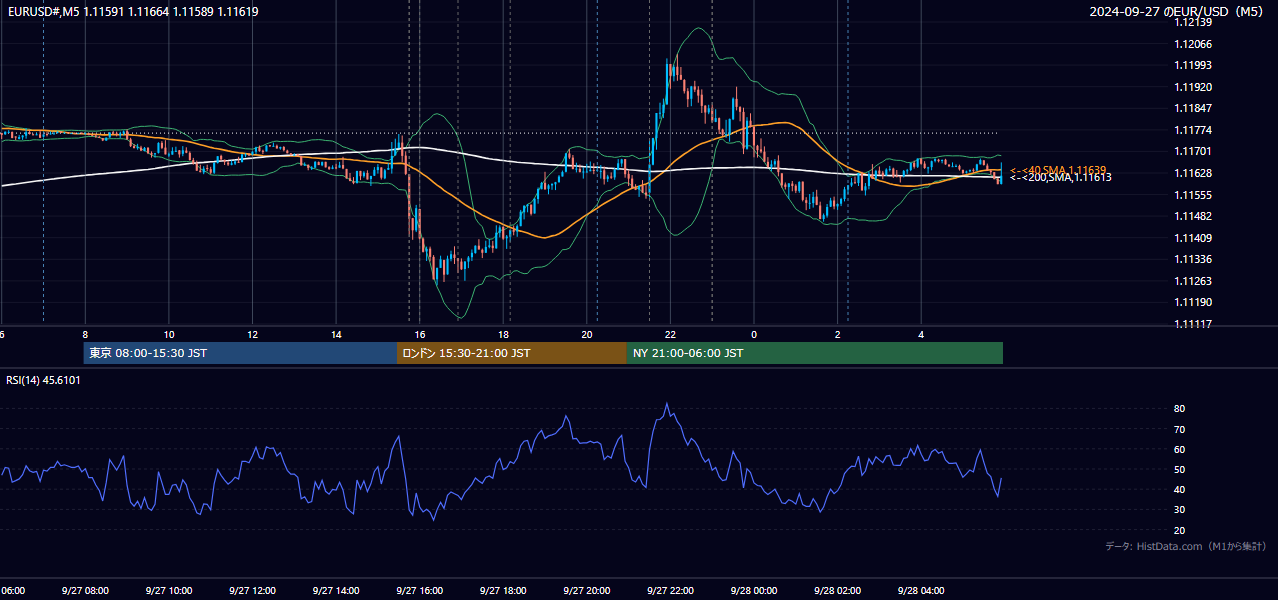The height and width of the screenshot is (600, 1278).
Task: Click the 1.11701 price axis label
Action: 1193,151
